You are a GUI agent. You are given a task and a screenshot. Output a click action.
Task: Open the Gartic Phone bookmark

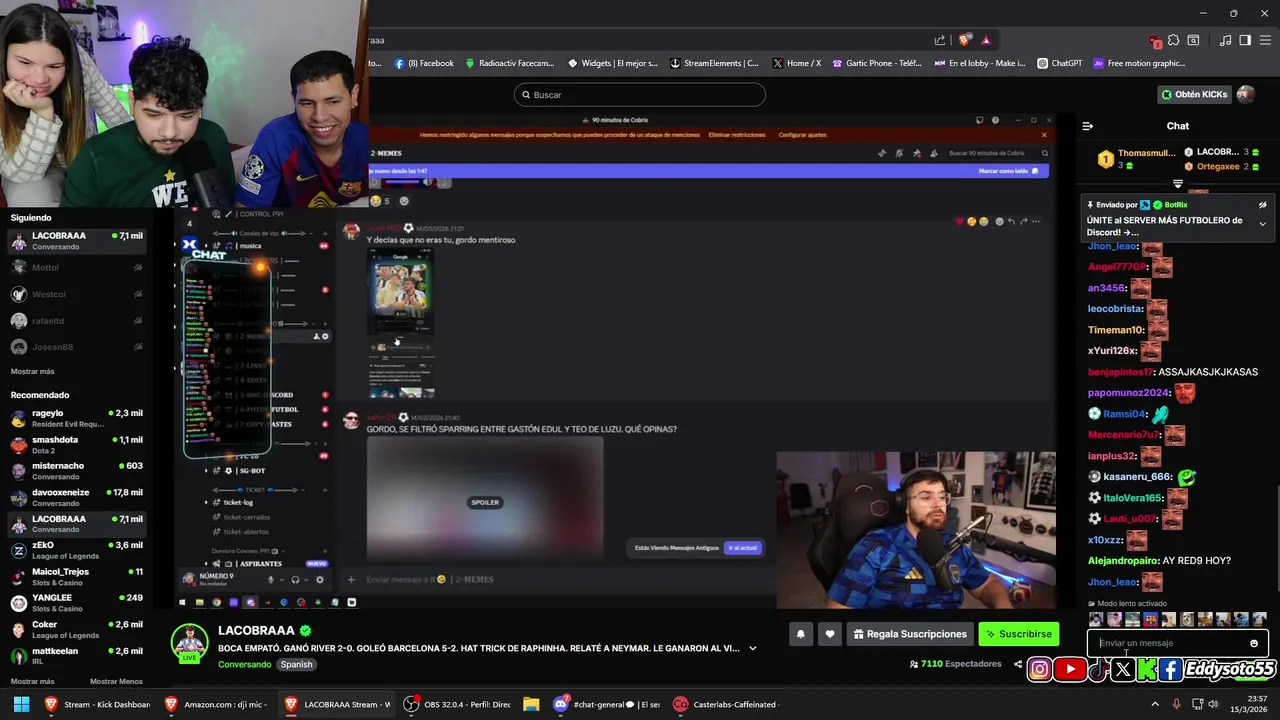tap(875, 63)
